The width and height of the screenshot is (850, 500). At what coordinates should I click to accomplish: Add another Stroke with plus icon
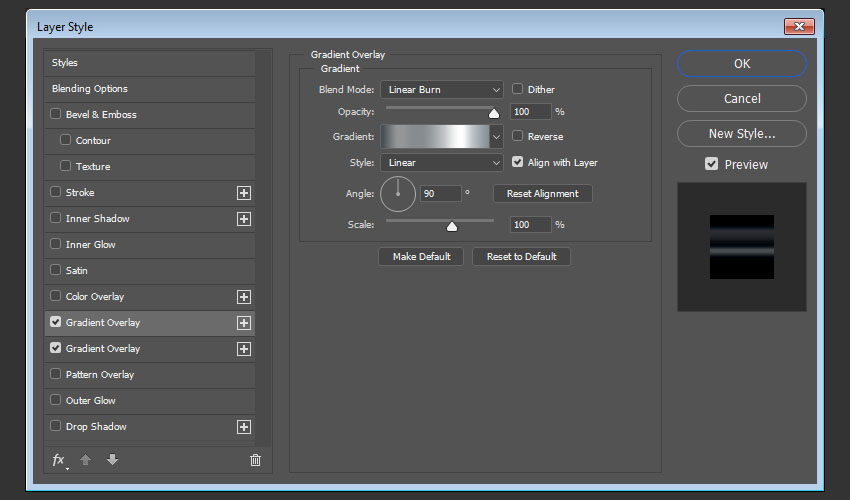243,193
